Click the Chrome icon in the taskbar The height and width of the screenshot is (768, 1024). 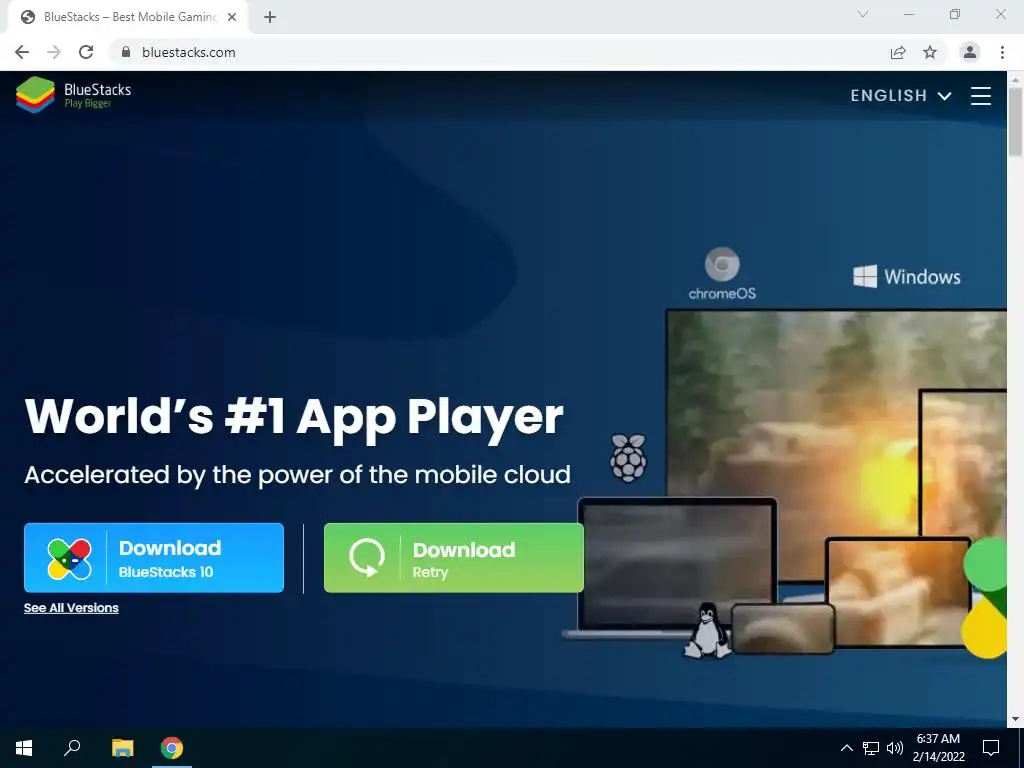172,748
